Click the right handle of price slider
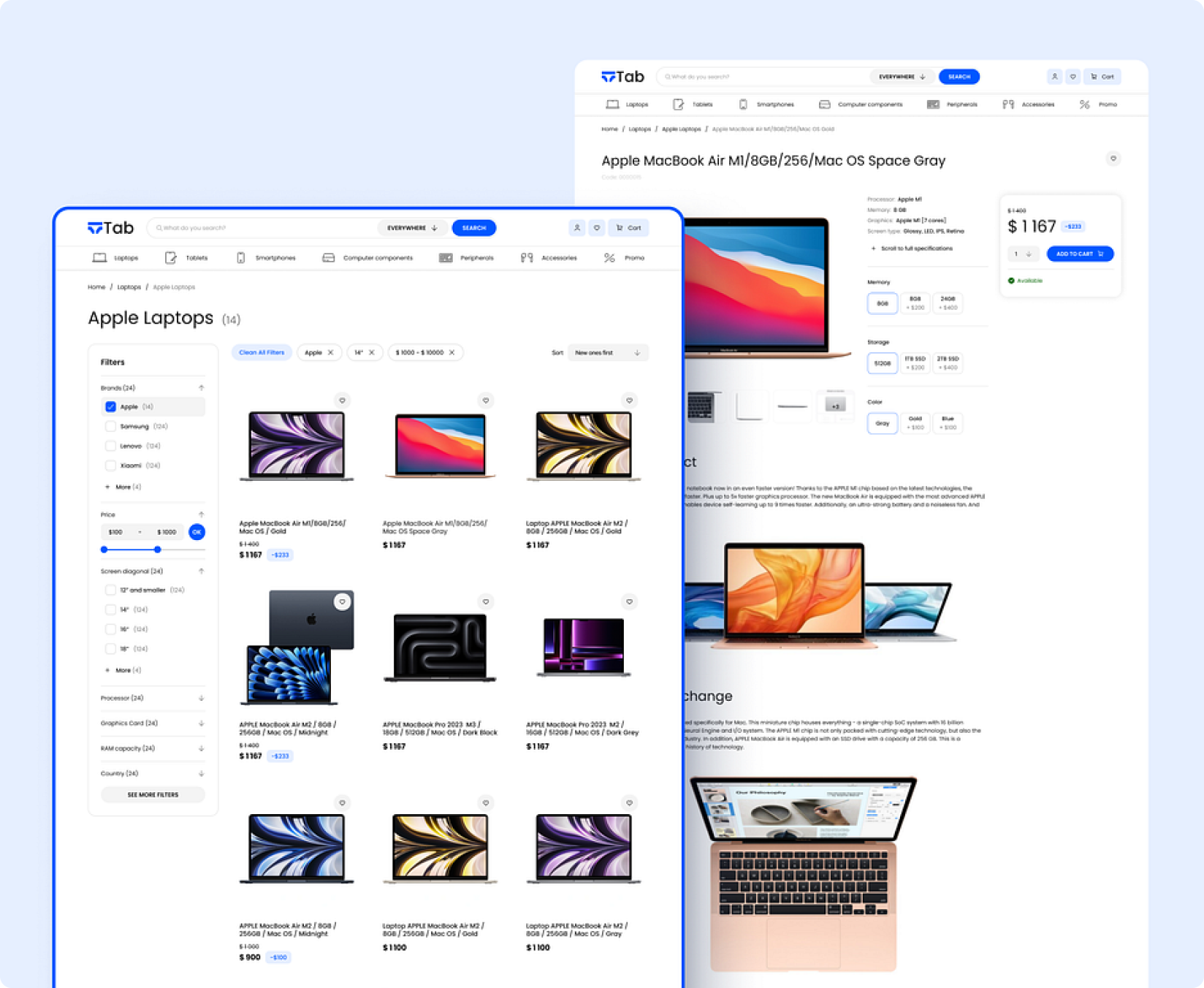The height and width of the screenshot is (988, 1204). (x=157, y=550)
